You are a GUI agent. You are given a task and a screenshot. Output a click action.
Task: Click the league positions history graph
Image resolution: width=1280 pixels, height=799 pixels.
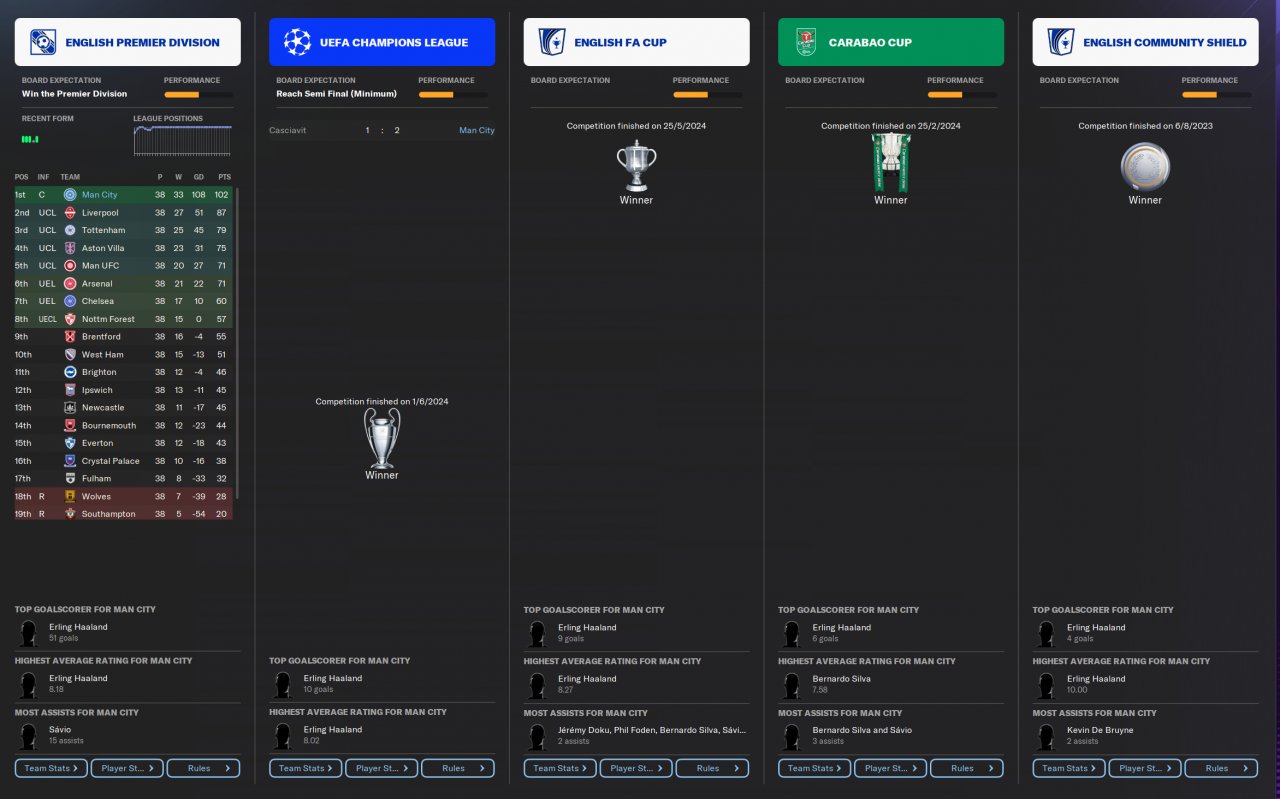(182, 141)
